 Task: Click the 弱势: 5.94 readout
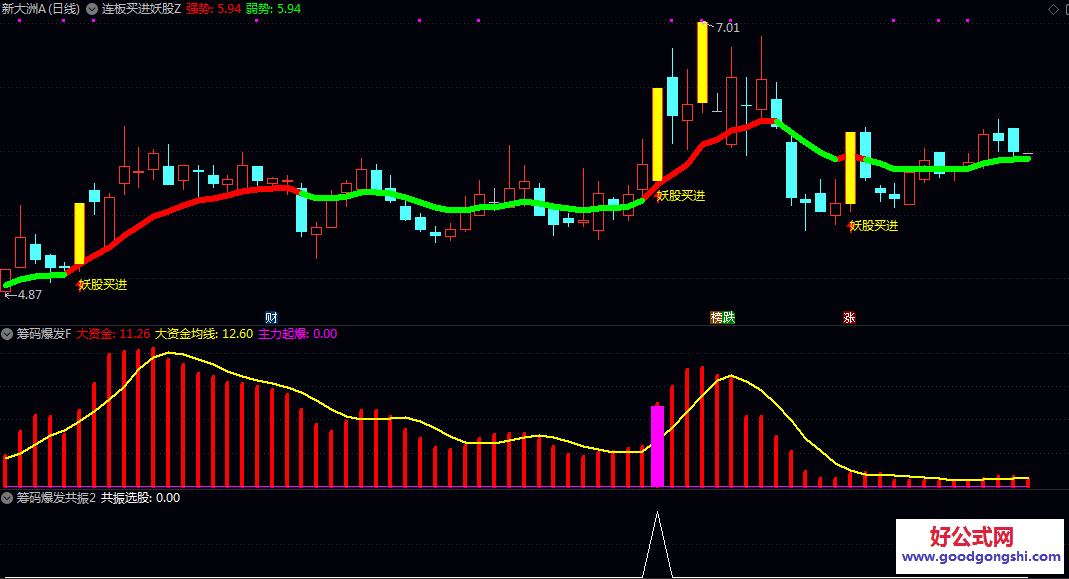pos(273,9)
